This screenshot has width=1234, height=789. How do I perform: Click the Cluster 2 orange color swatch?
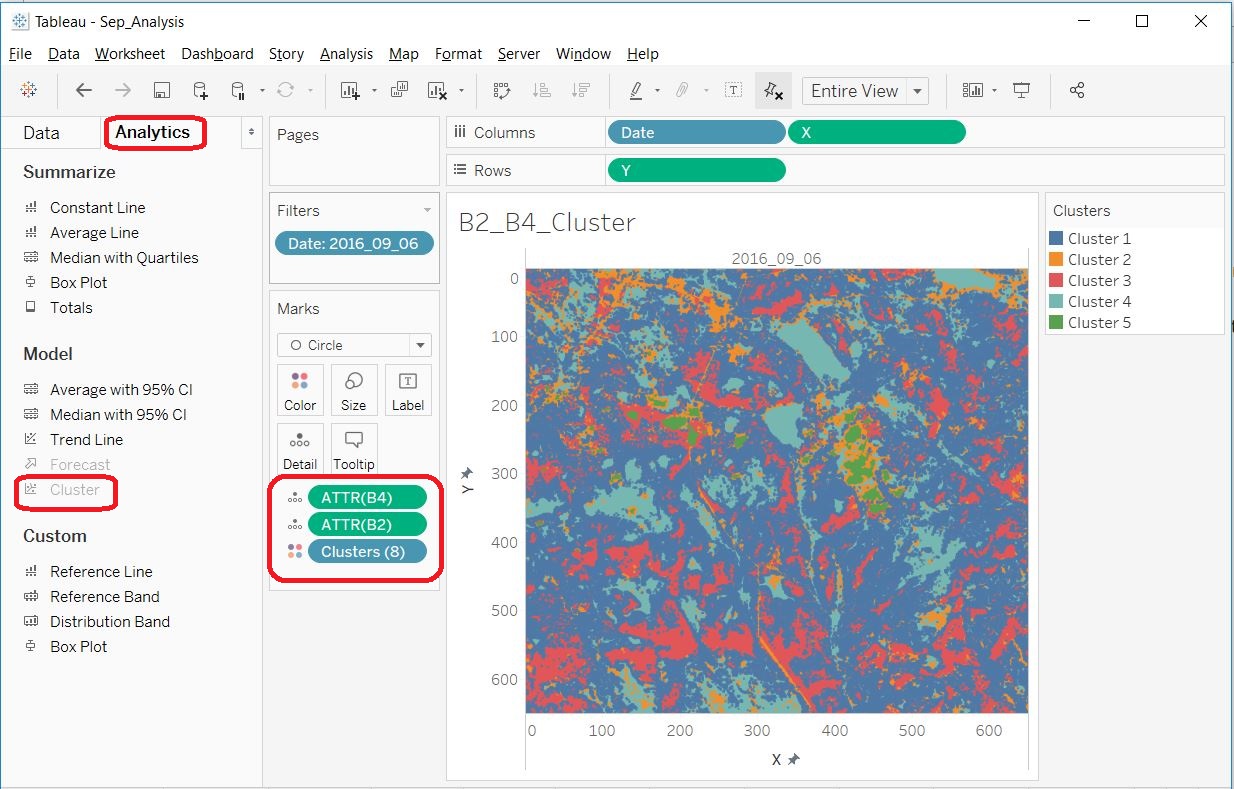pyautogui.click(x=1055, y=260)
